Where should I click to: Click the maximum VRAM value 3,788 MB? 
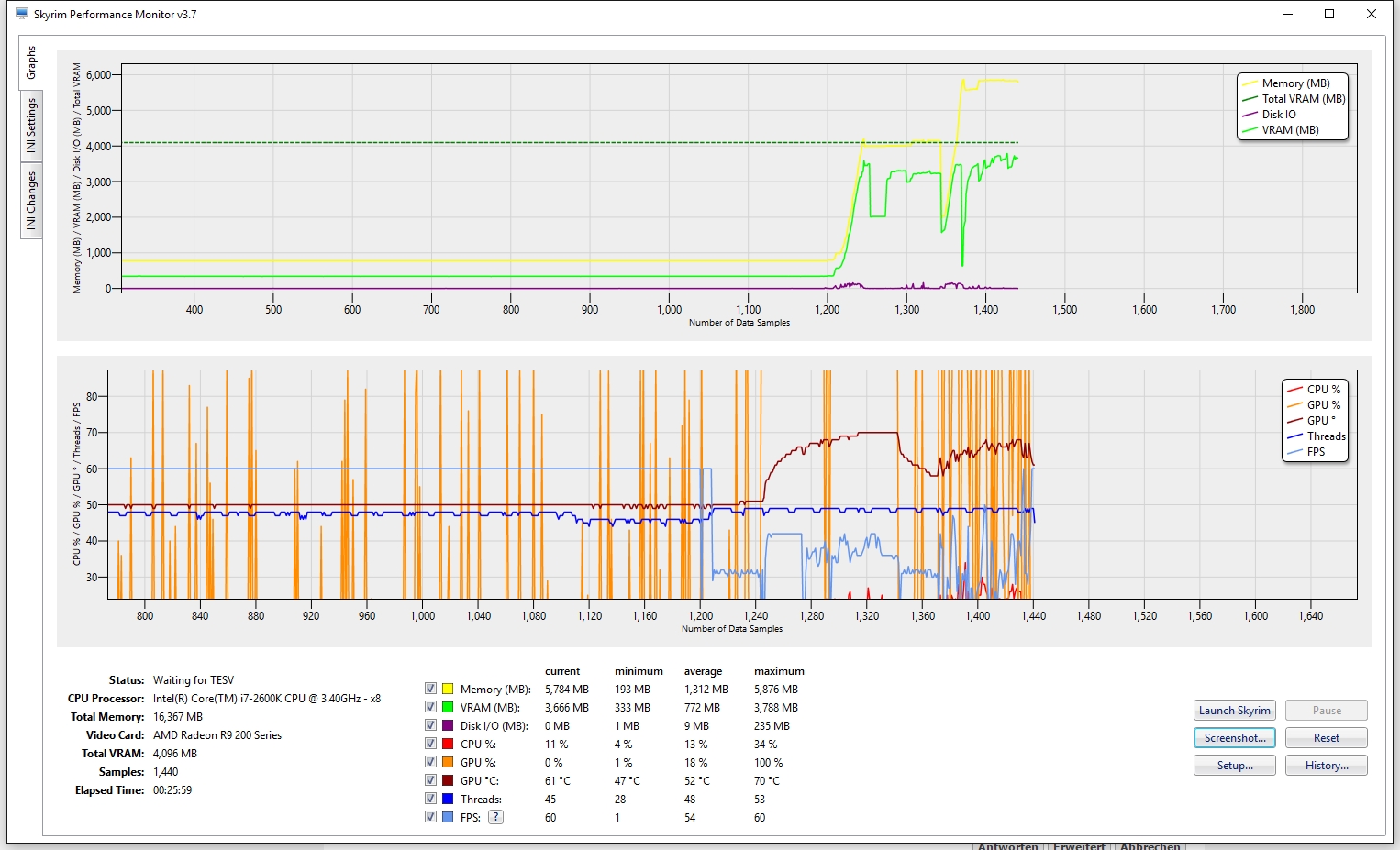[x=776, y=708]
